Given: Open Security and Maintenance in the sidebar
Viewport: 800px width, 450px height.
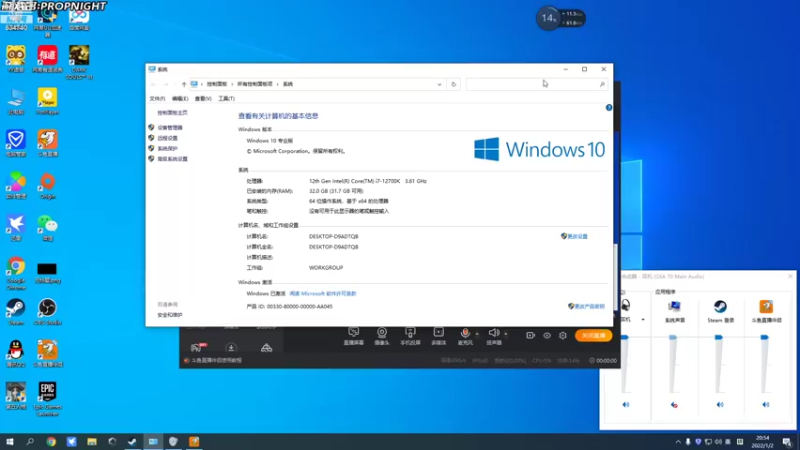Looking at the screenshot, I should (170, 315).
